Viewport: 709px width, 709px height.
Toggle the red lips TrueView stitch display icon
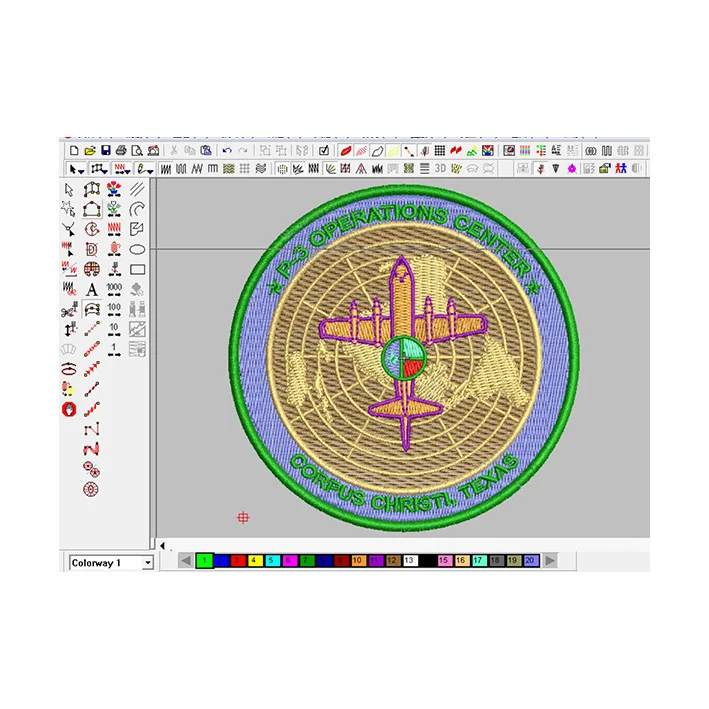pyautogui.click(x=346, y=151)
